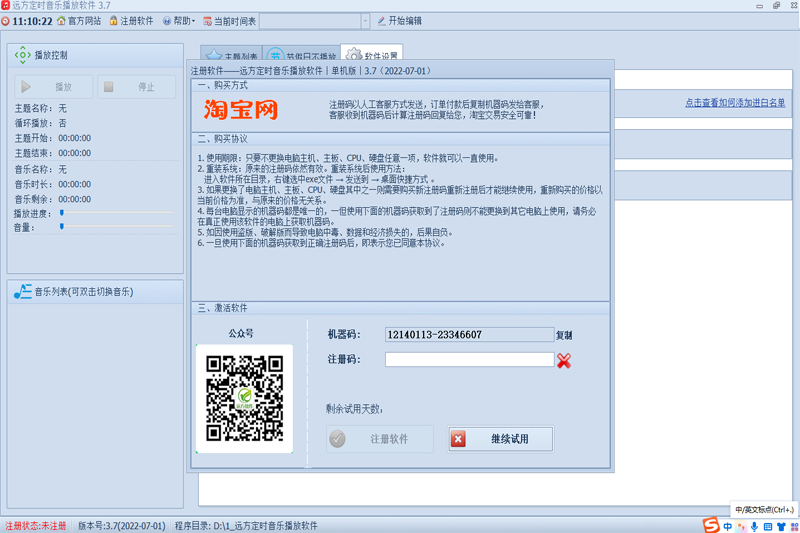
Task: Click the IME toolbox grid icon
Action: (x=794, y=527)
